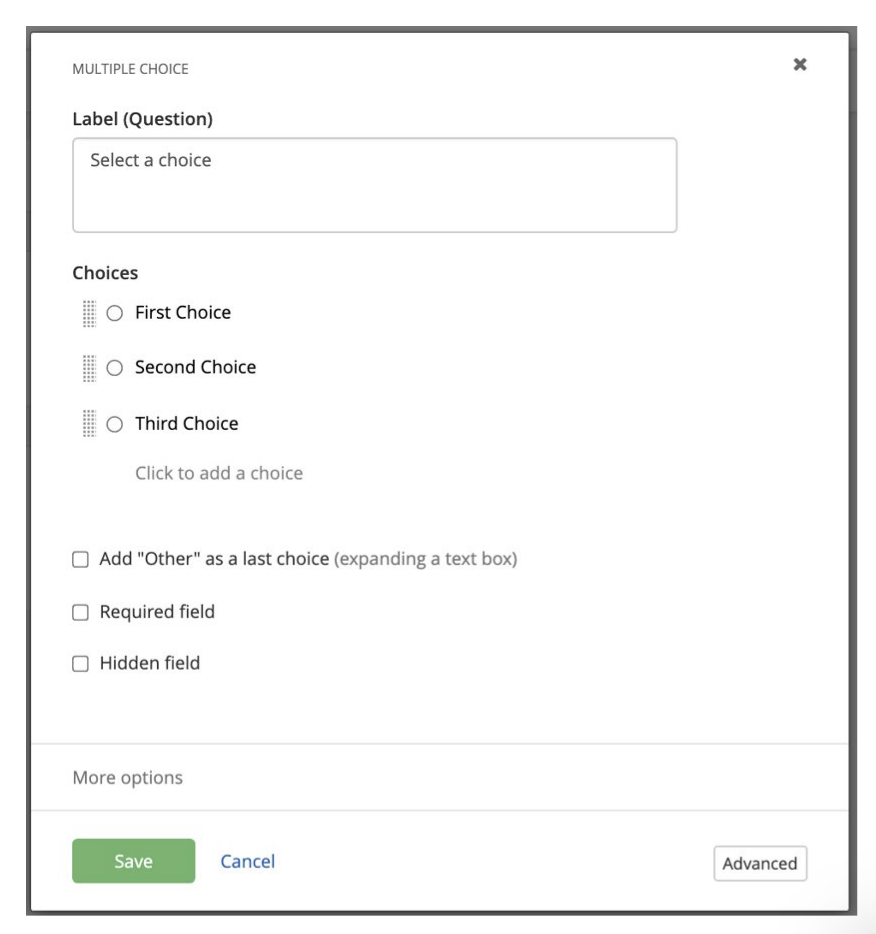The image size is (876, 934).
Task: Tick the Hidden field checkbox
Action: coord(81,663)
